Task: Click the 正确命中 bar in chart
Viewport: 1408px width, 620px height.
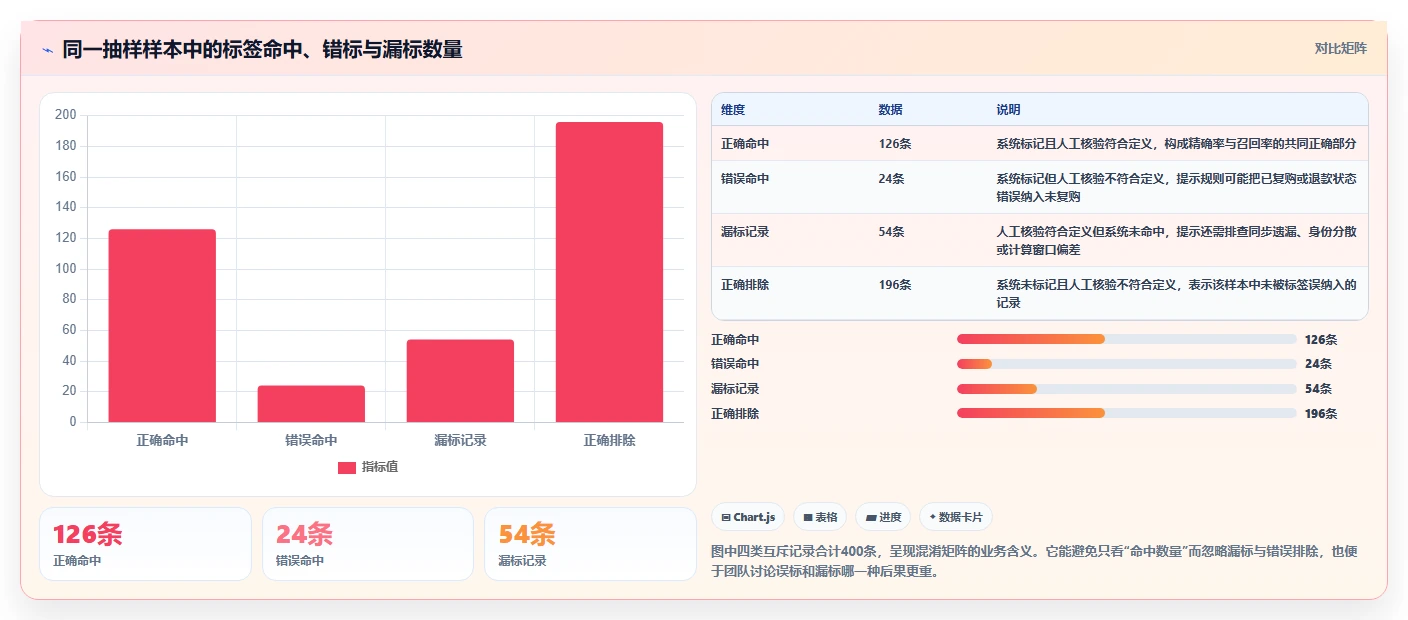Action: [162, 326]
